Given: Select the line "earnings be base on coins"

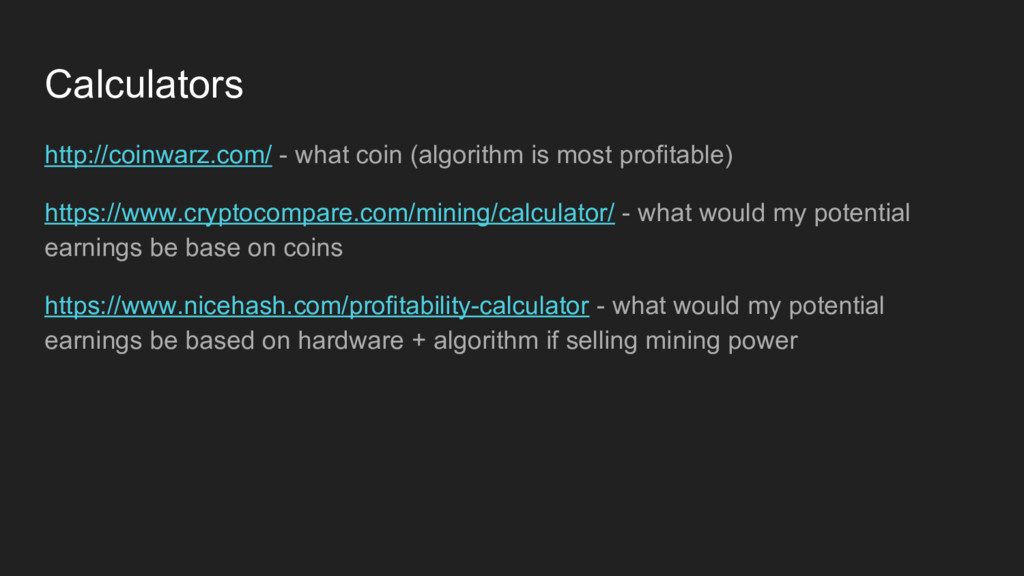Looking at the screenshot, I should [x=193, y=248].
